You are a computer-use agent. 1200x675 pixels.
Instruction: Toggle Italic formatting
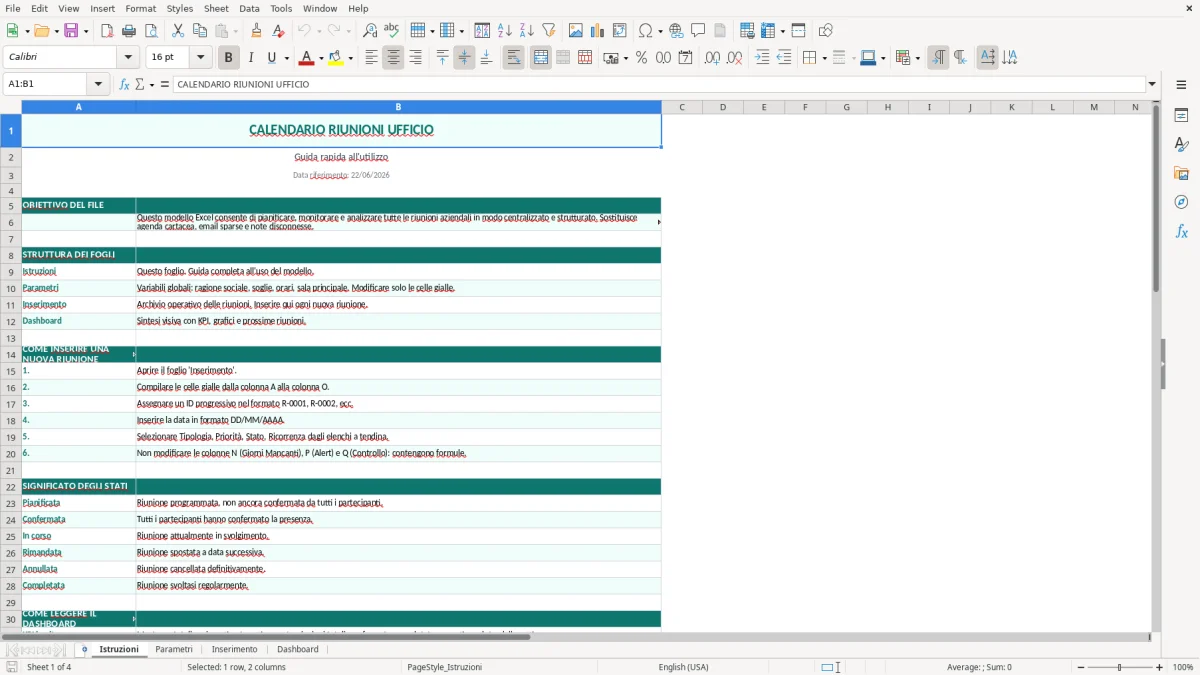251,58
